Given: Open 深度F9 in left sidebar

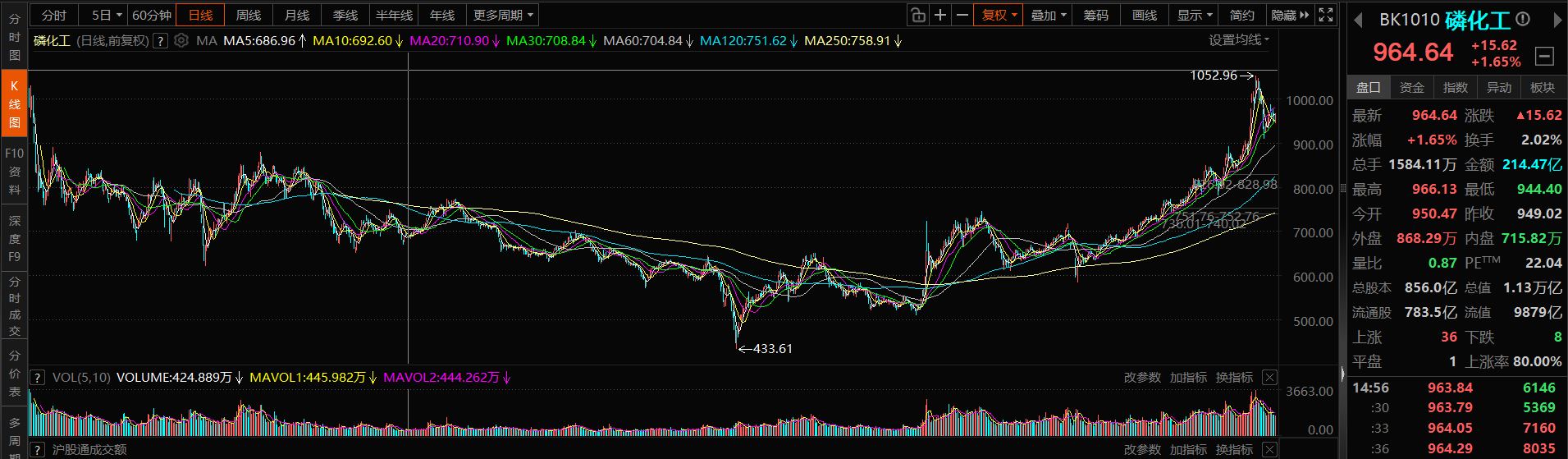Looking at the screenshot, I should pyautogui.click(x=14, y=238).
